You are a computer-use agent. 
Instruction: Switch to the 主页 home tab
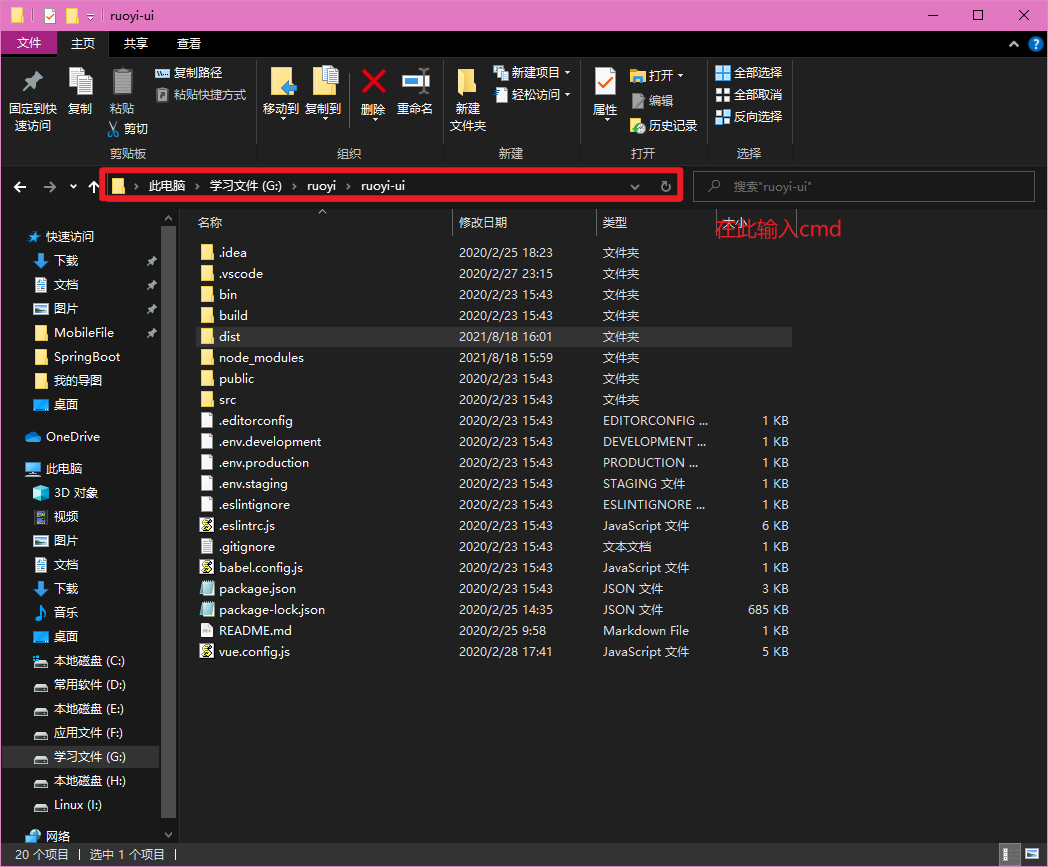[x=83, y=43]
